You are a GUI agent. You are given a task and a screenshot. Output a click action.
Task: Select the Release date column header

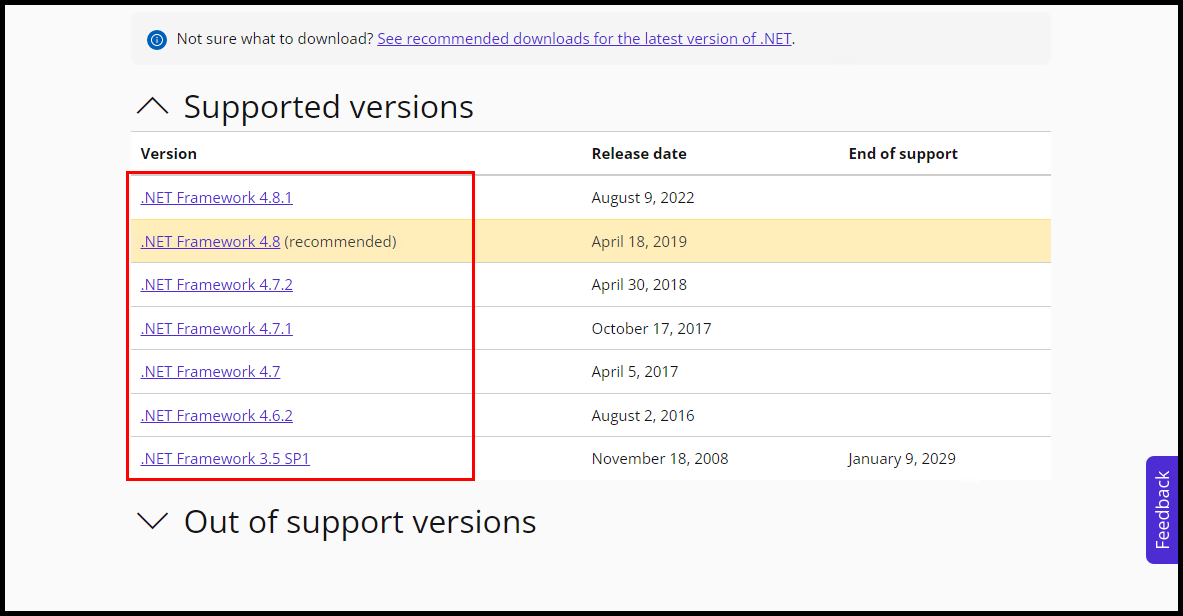(x=639, y=153)
